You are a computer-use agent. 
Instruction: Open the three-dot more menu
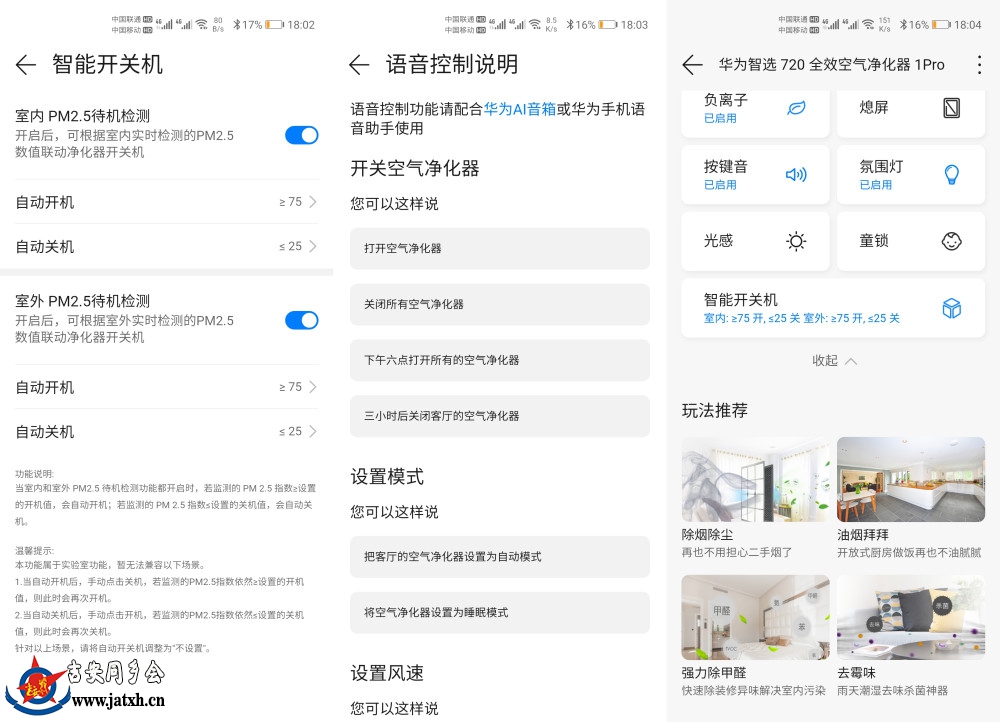click(x=979, y=64)
